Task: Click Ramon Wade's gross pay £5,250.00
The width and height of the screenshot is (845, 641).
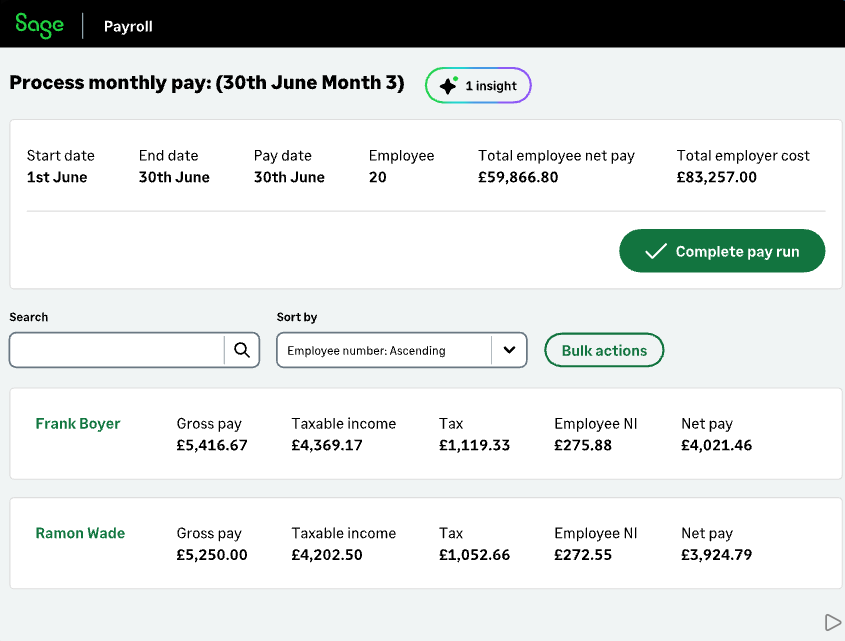Action: 212,554
